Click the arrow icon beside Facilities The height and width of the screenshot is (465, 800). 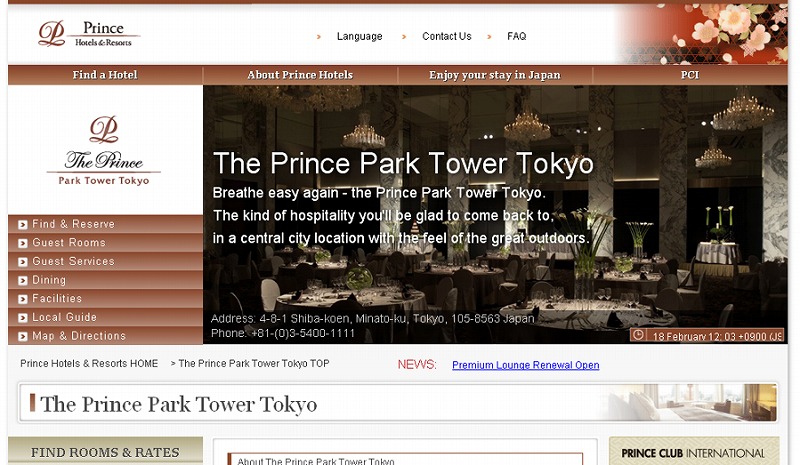(22, 299)
